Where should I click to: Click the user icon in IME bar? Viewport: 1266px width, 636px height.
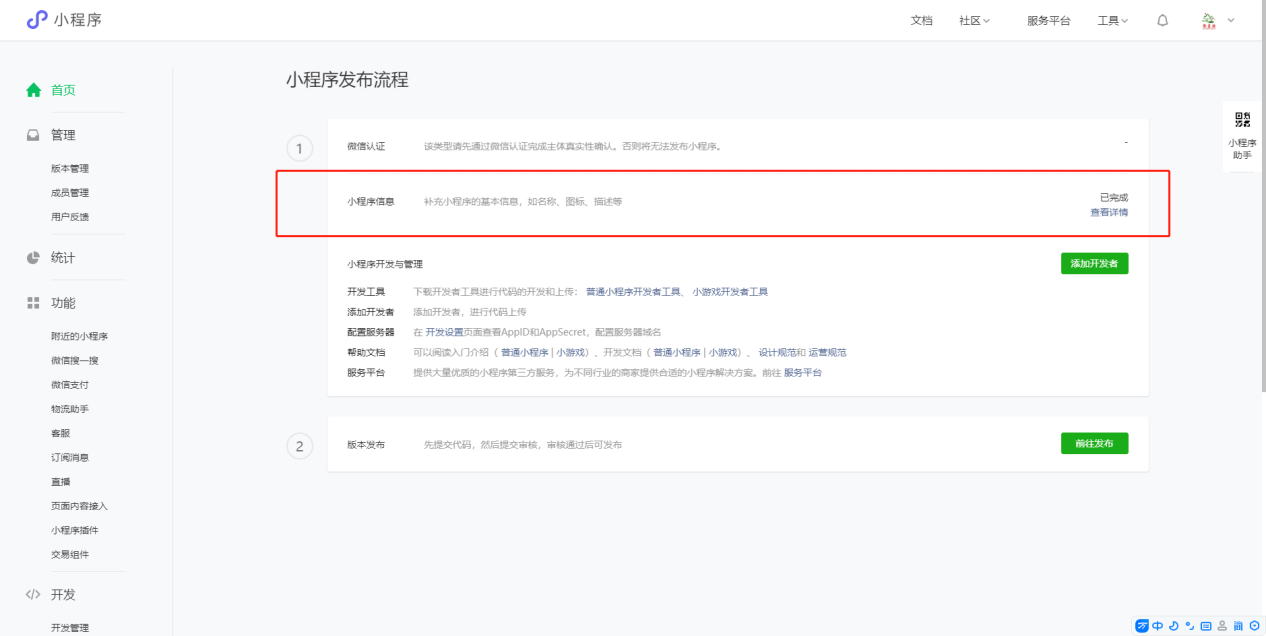[1221, 626]
